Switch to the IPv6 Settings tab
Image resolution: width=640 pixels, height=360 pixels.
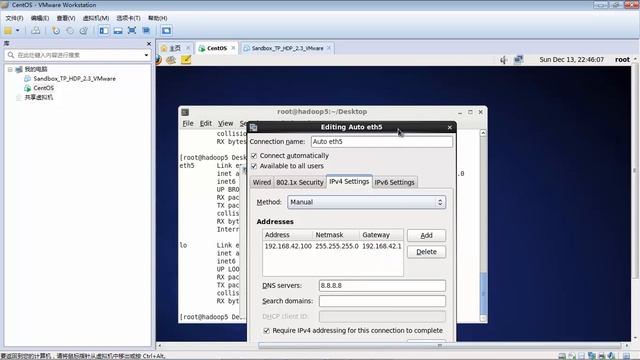(x=394, y=182)
